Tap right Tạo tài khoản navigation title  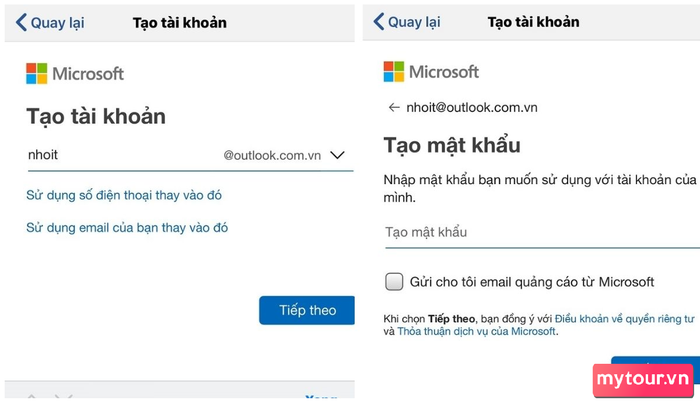[533, 21]
